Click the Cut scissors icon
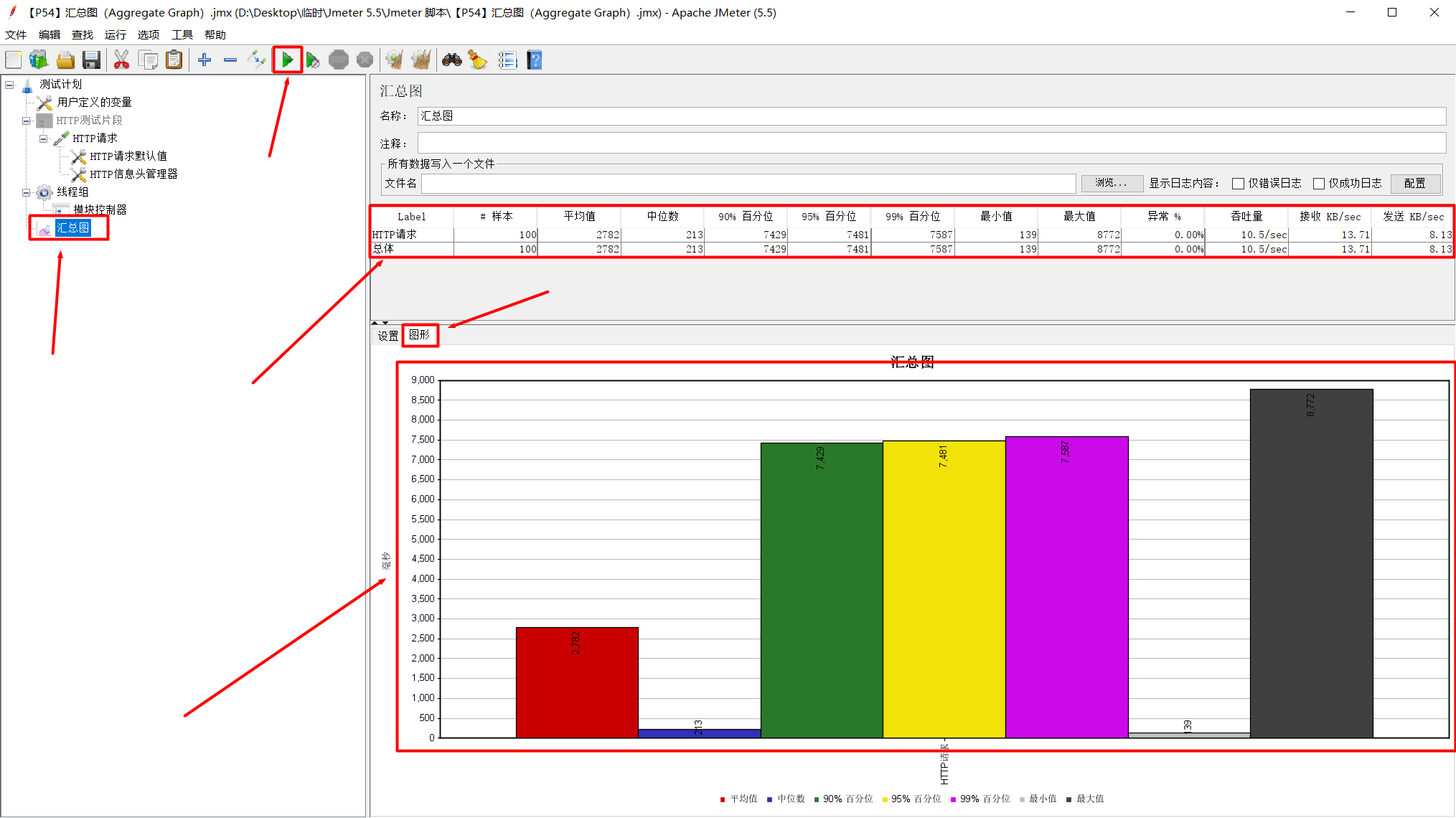This screenshot has width=1456, height=818. point(121,60)
